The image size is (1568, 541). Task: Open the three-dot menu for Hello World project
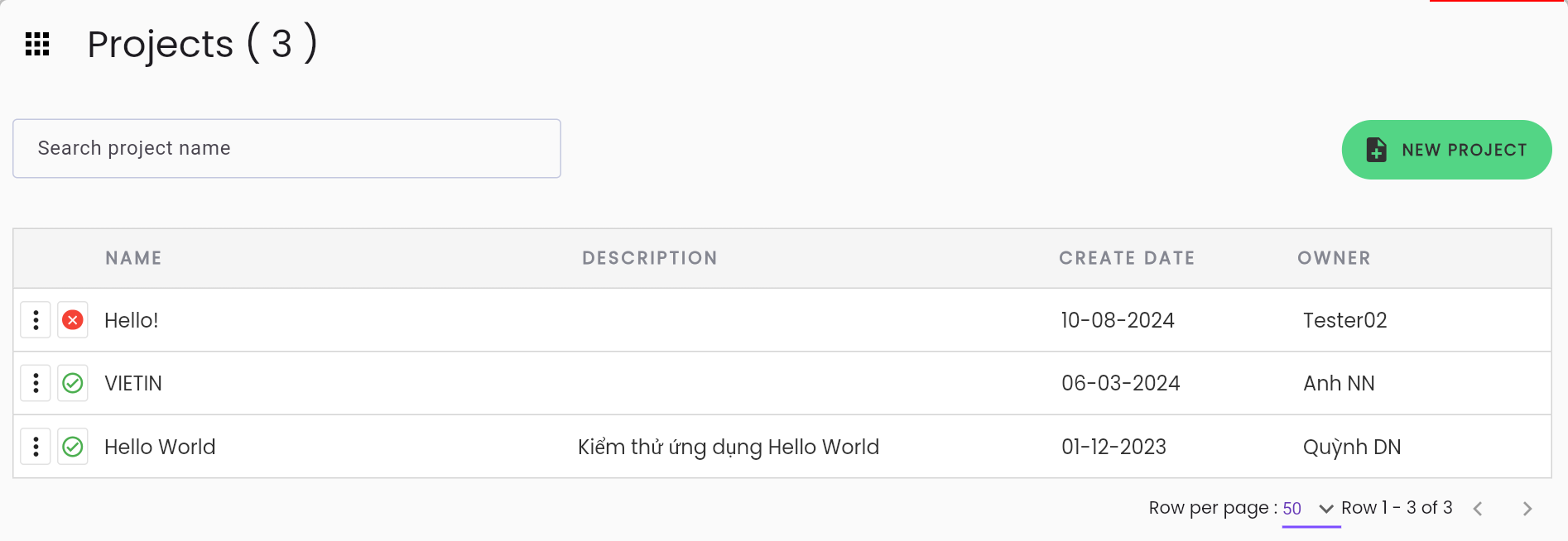36,447
